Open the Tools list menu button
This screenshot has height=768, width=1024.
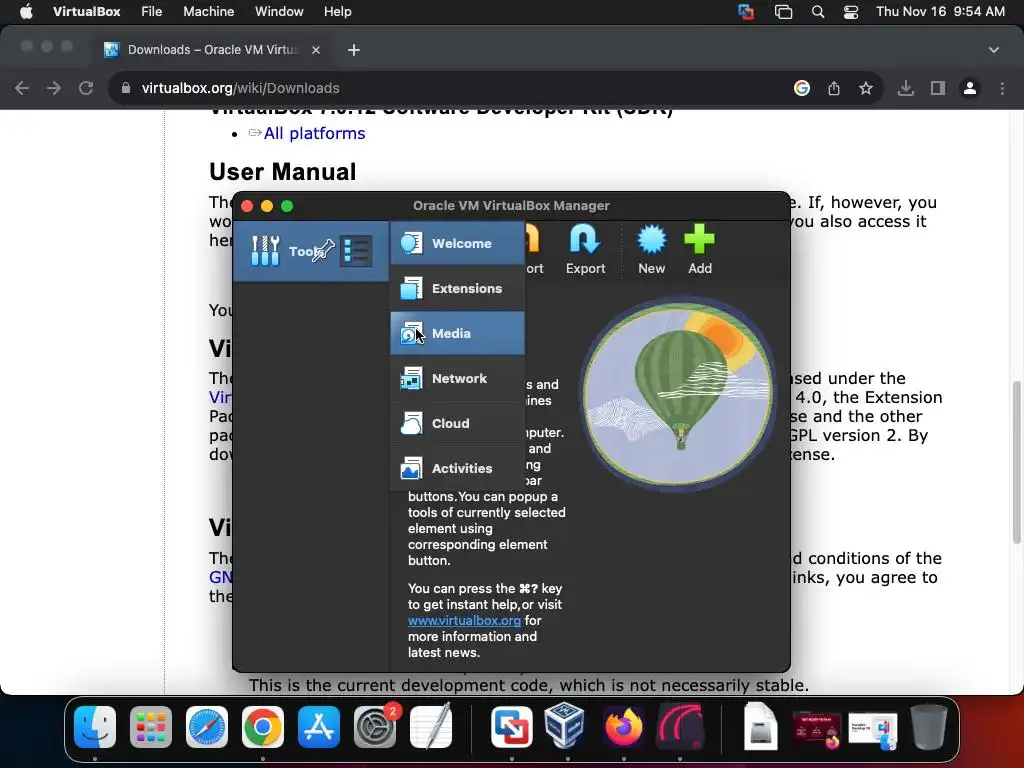click(x=357, y=251)
